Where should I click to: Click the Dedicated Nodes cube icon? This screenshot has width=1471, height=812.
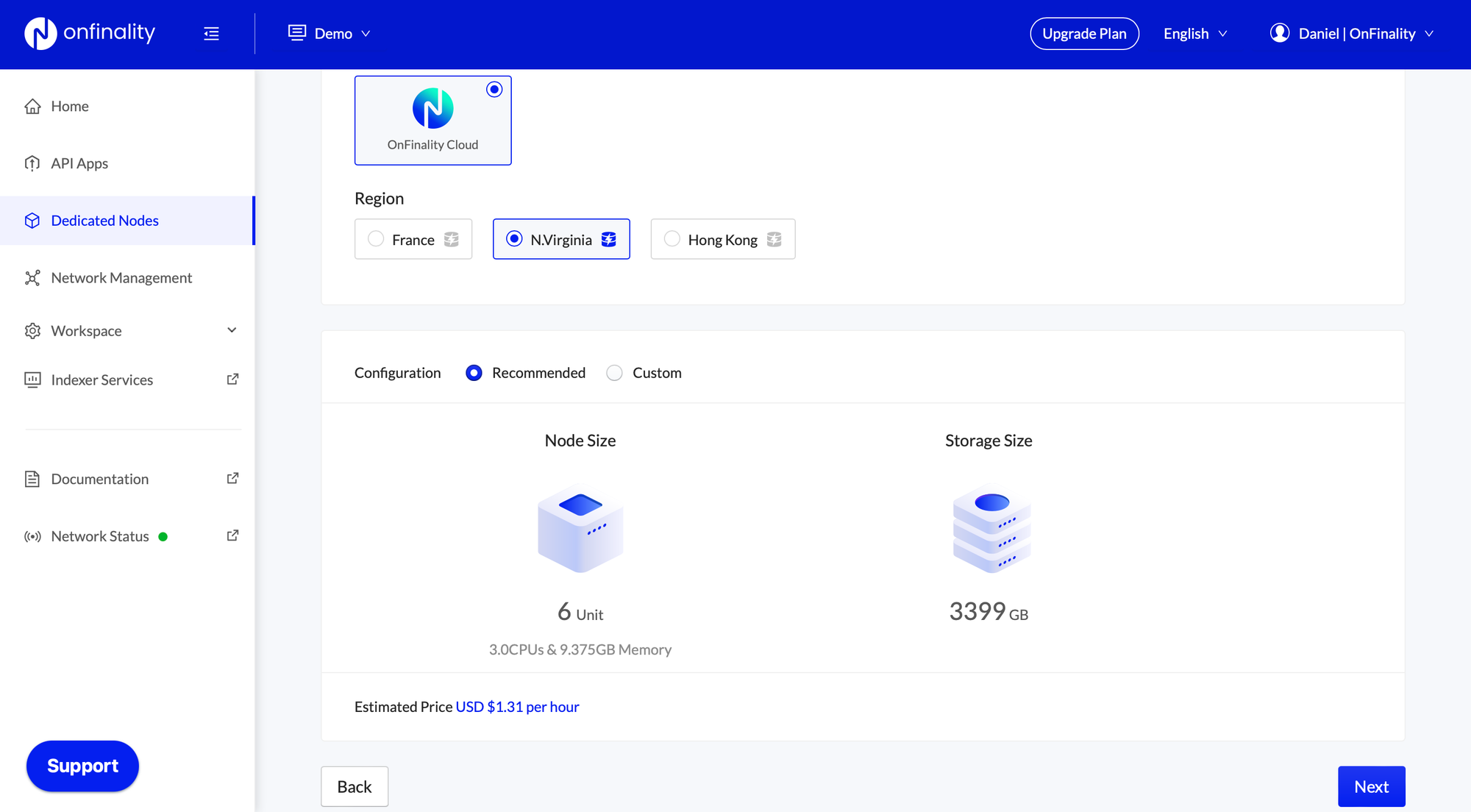pos(32,220)
